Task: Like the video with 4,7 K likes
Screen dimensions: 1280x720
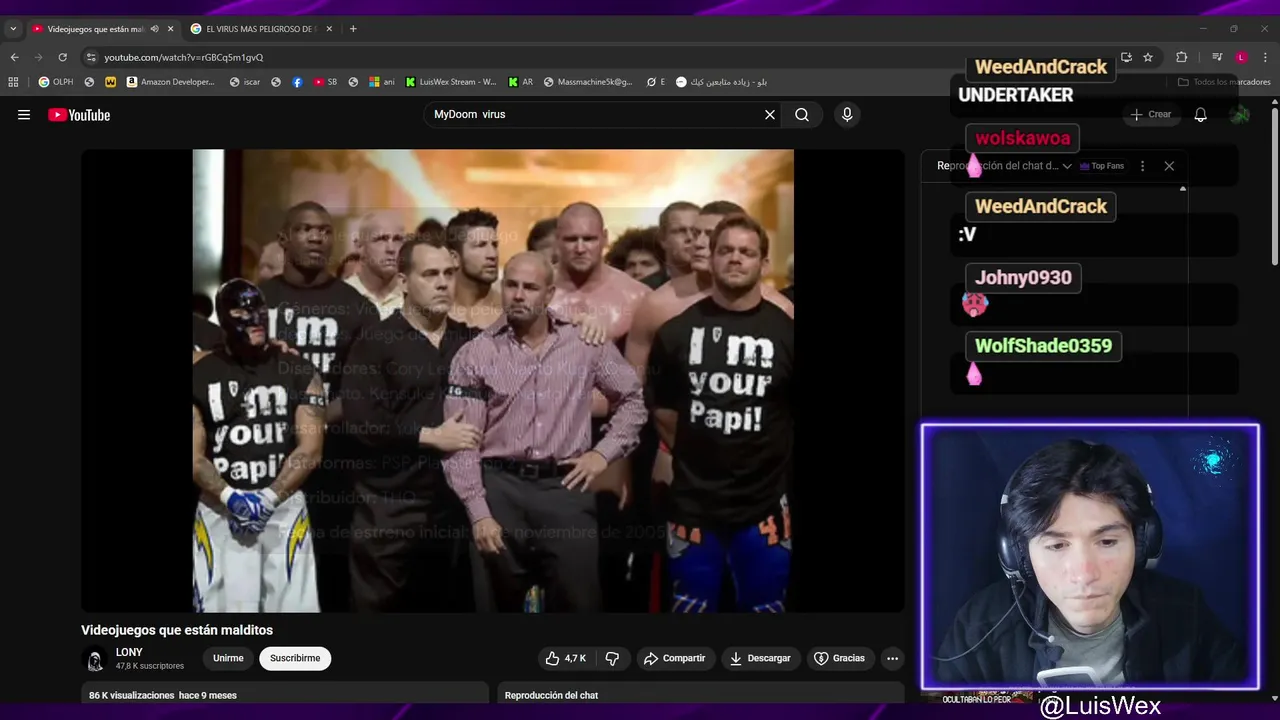Action: coord(566,658)
